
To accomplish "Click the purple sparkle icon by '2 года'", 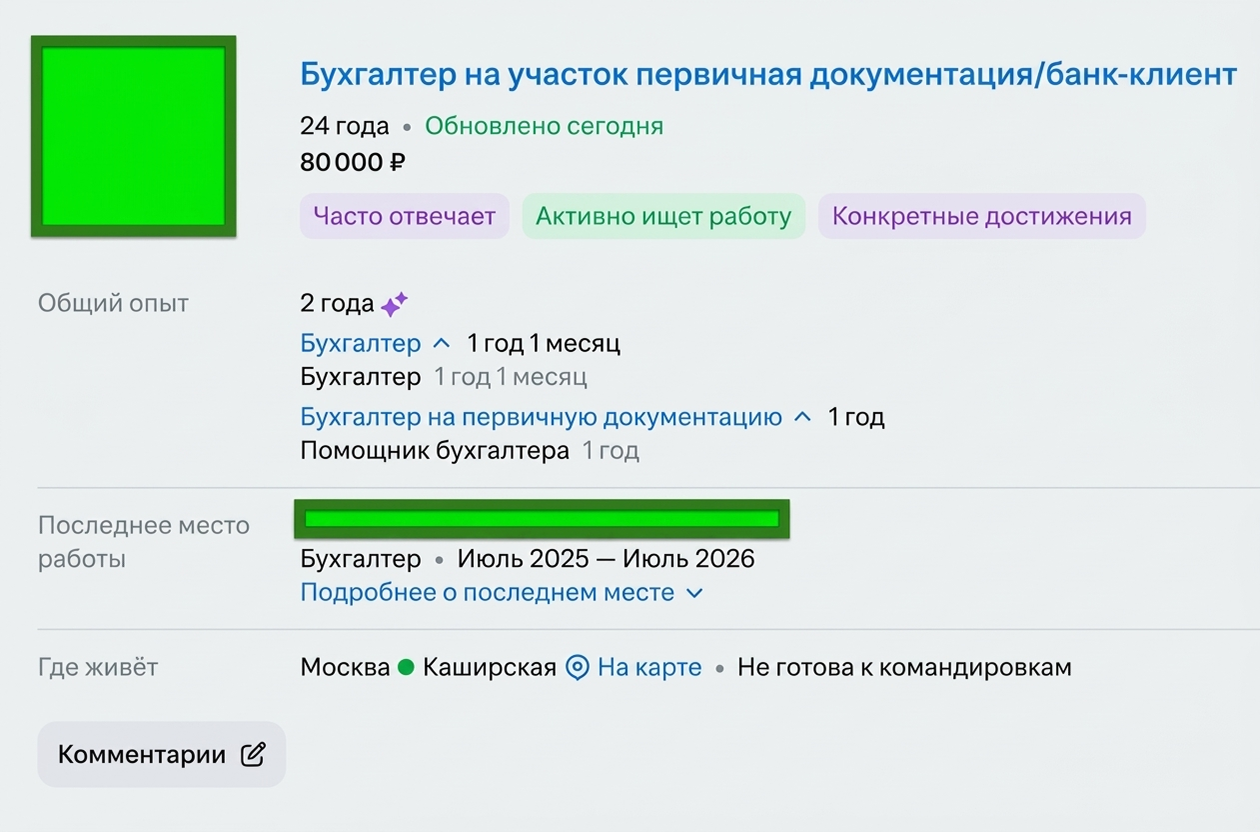I will point(394,304).
